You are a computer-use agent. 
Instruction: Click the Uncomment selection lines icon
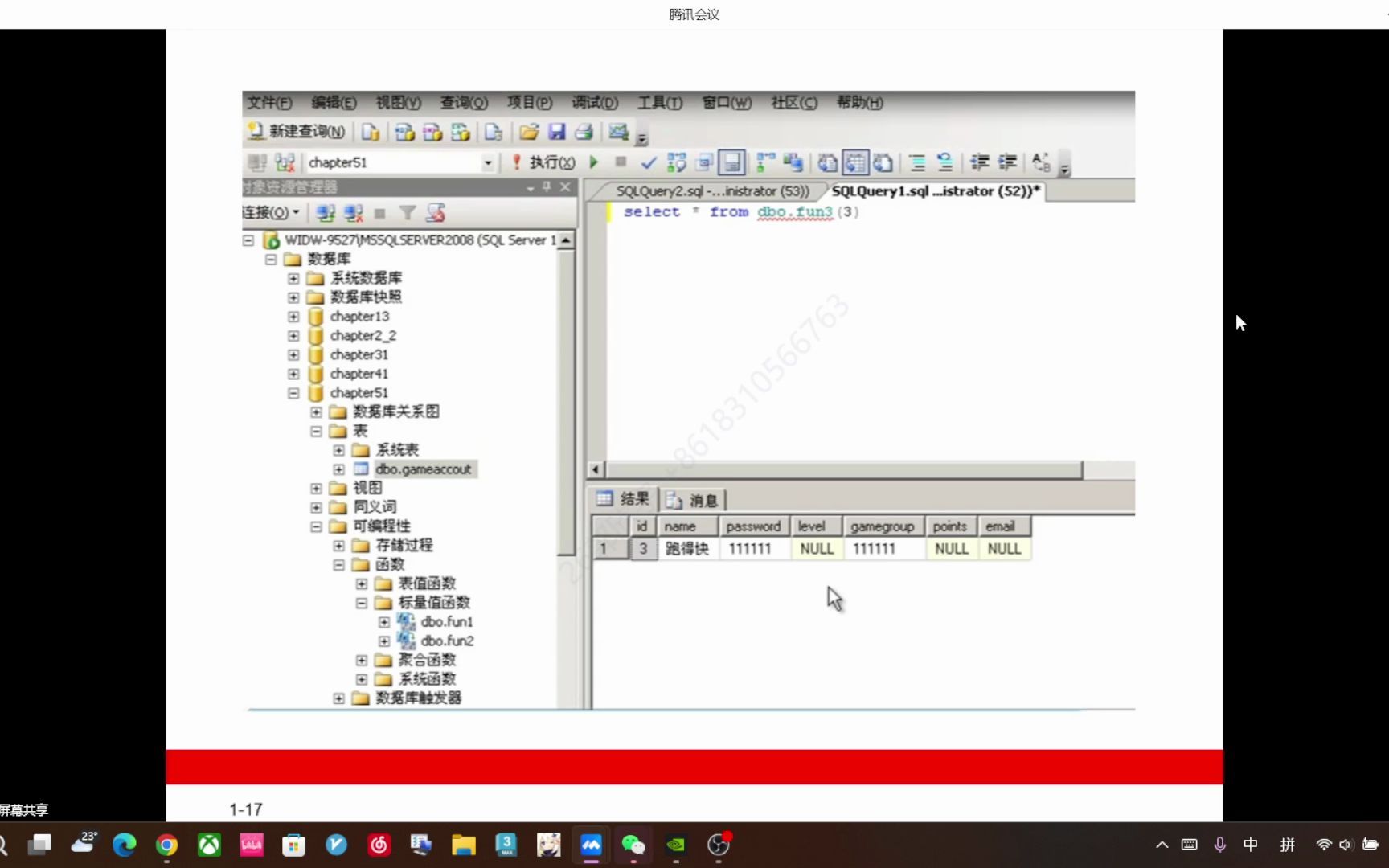coord(945,162)
